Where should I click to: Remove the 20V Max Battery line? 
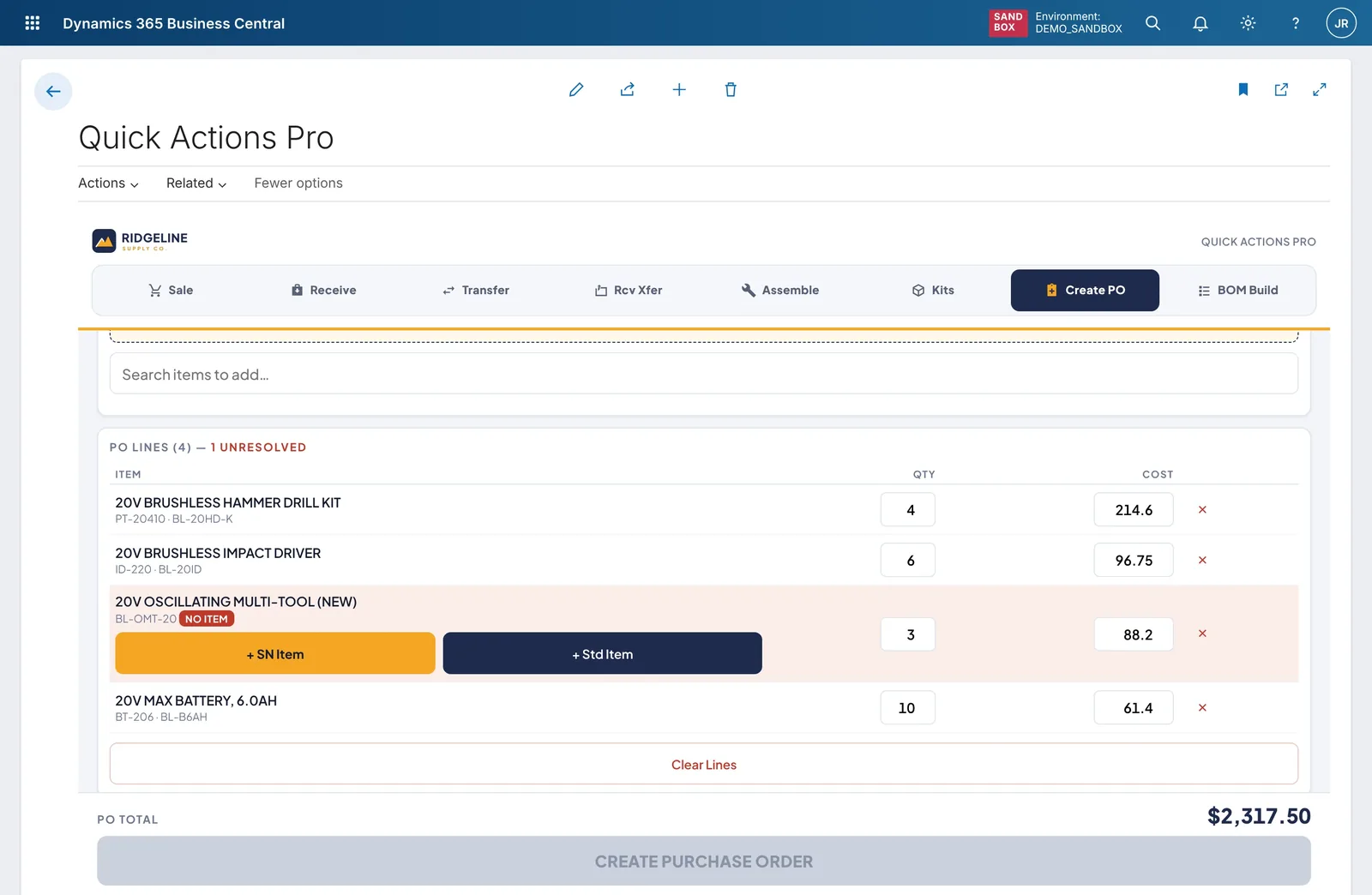(x=1202, y=707)
